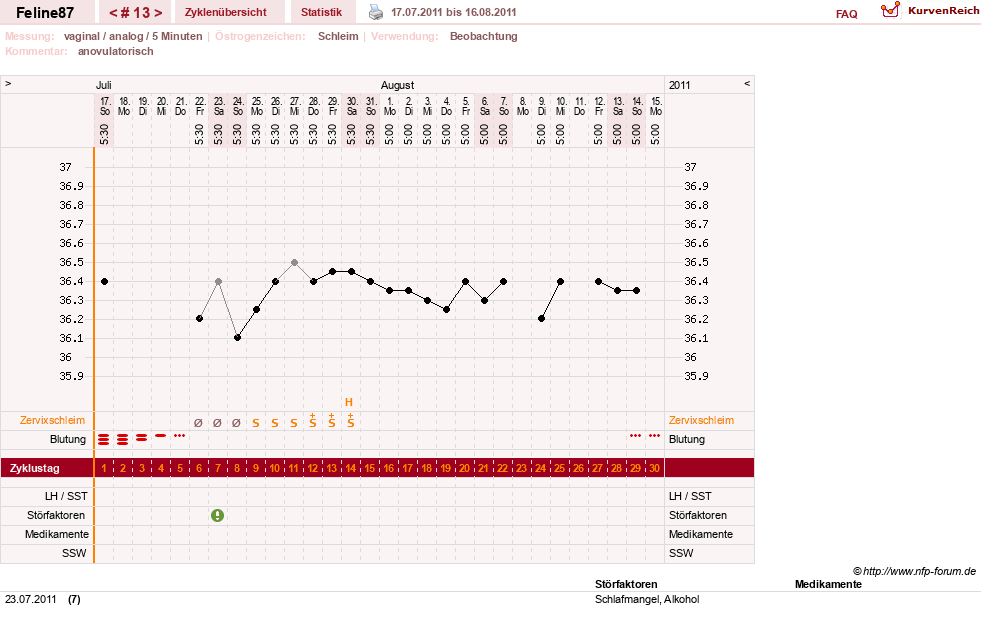Click the left Medikamente row label
This screenshot has width=981, height=623.
tap(57, 534)
